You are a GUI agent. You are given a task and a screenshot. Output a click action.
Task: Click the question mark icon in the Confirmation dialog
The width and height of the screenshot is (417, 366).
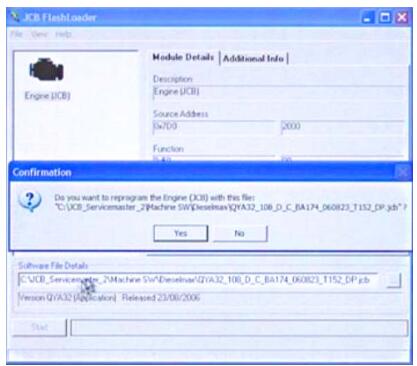coord(30,201)
